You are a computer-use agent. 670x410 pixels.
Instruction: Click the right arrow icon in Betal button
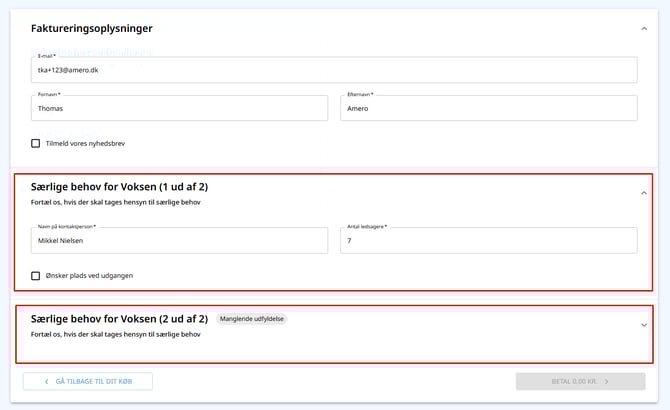pos(606,381)
